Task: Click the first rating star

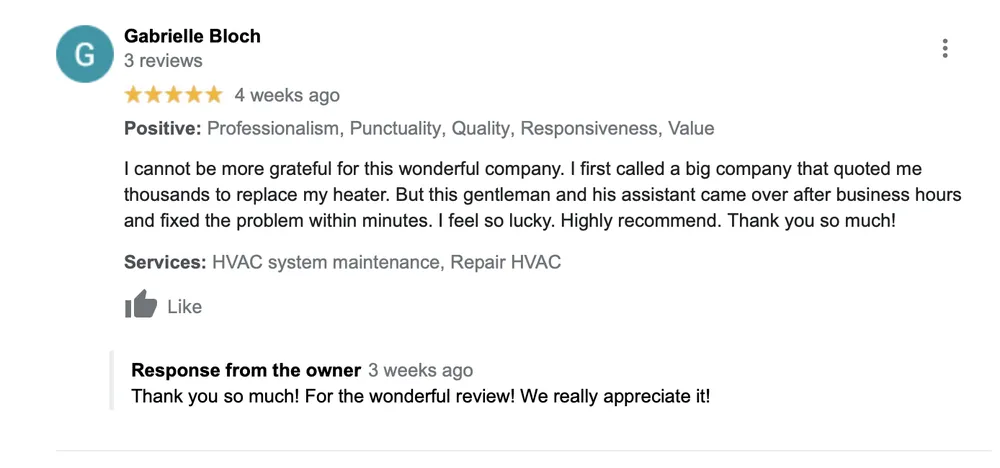Action: [x=133, y=95]
